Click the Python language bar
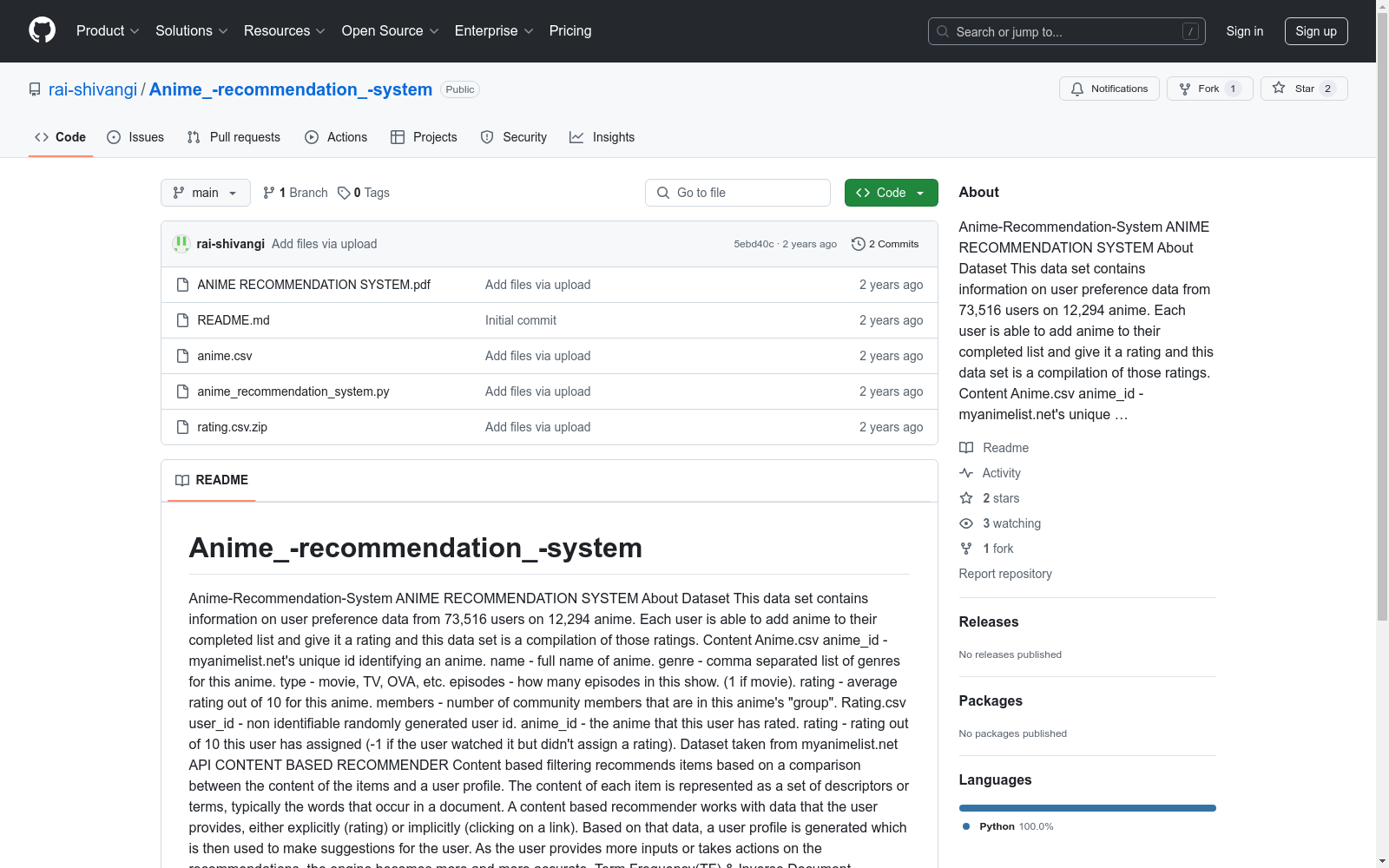This screenshot has width=1389, height=868. (x=1088, y=808)
